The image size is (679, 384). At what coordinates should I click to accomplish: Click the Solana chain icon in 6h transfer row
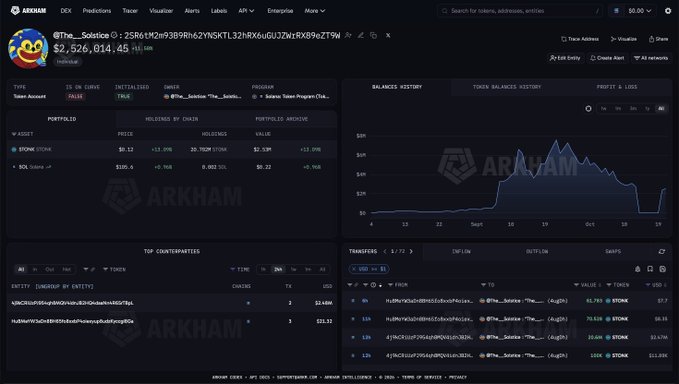[353, 300]
